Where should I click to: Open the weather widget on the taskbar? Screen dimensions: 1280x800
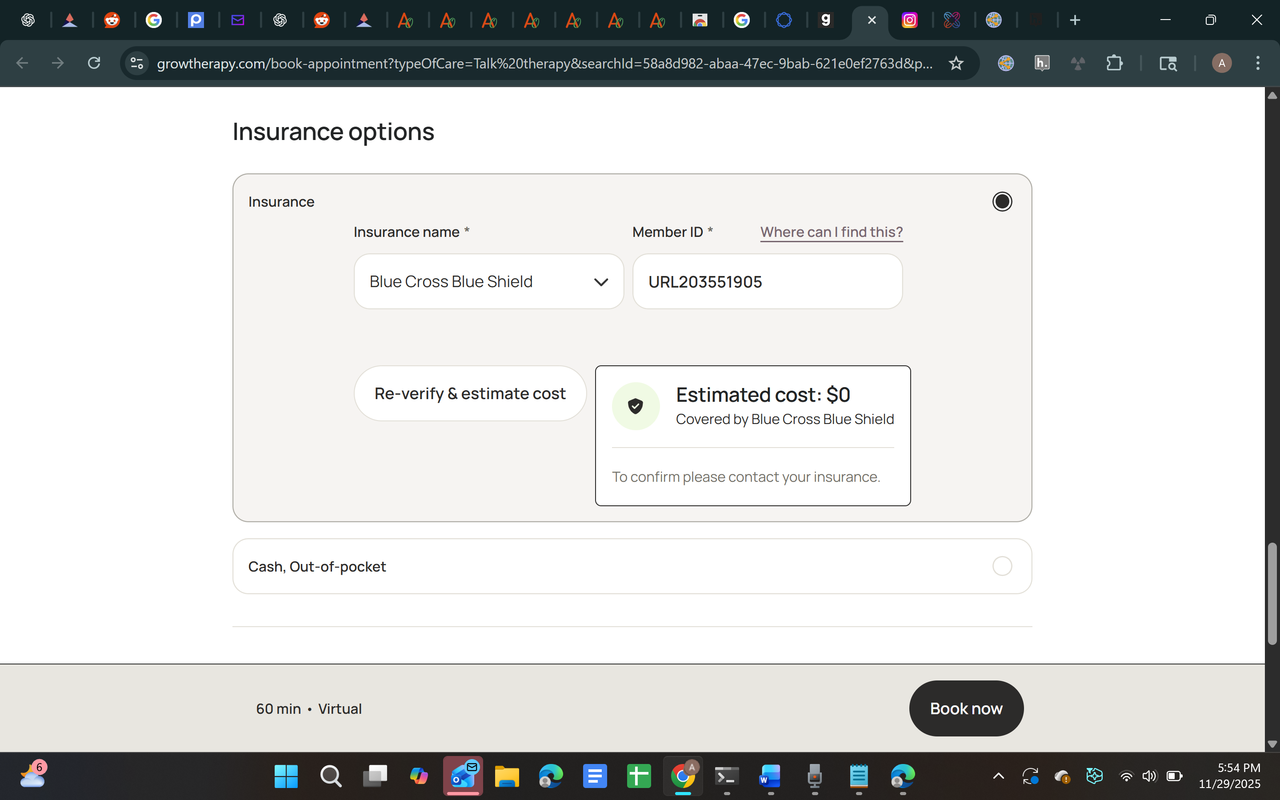(x=32, y=775)
